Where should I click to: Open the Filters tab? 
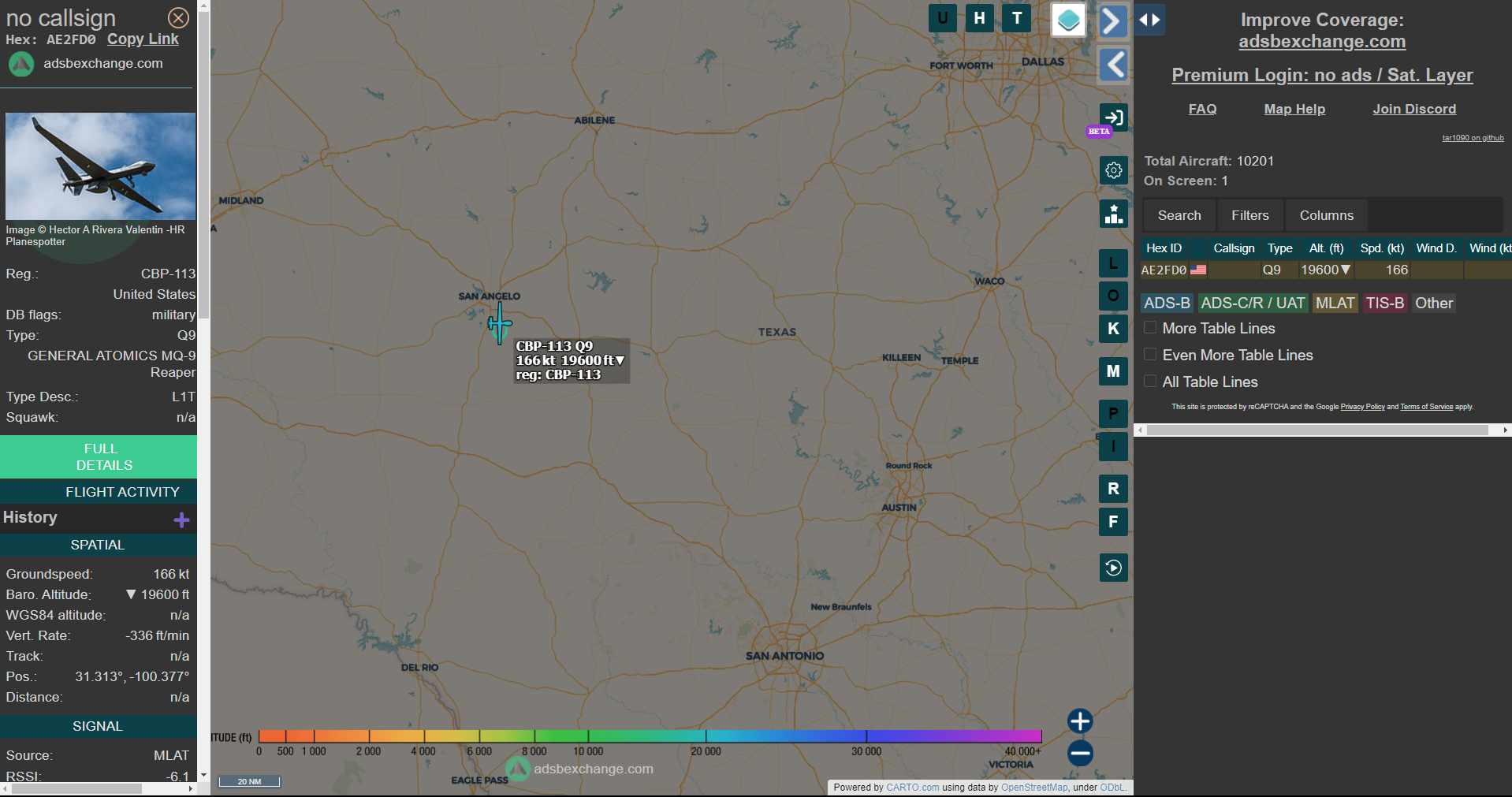(1250, 215)
